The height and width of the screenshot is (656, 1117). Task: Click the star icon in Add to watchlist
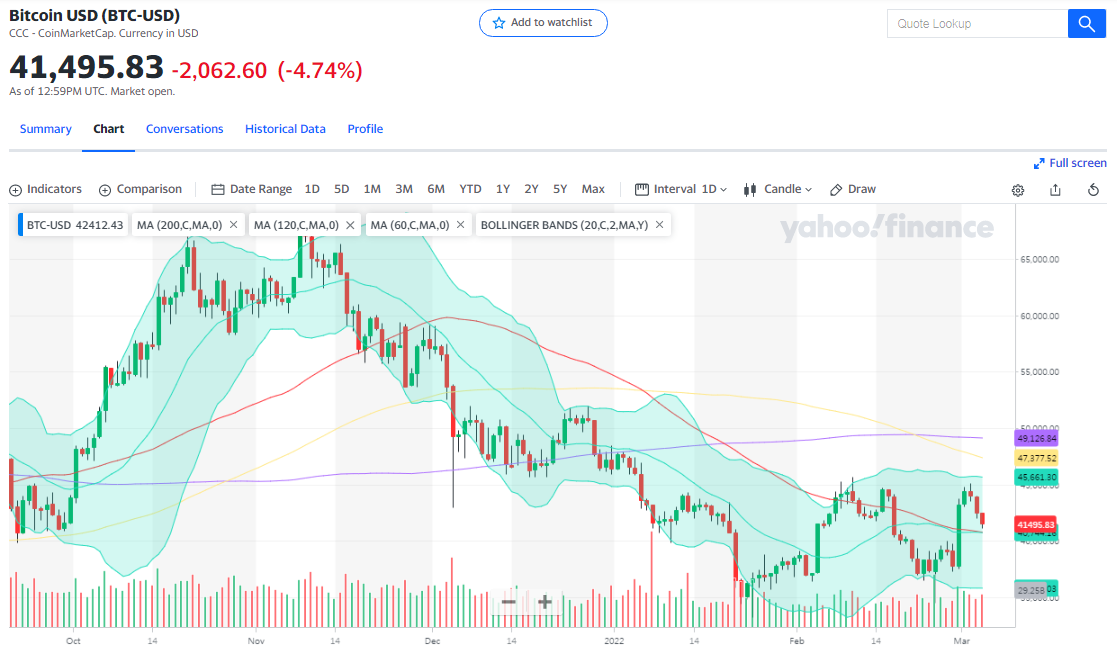[499, 23]
